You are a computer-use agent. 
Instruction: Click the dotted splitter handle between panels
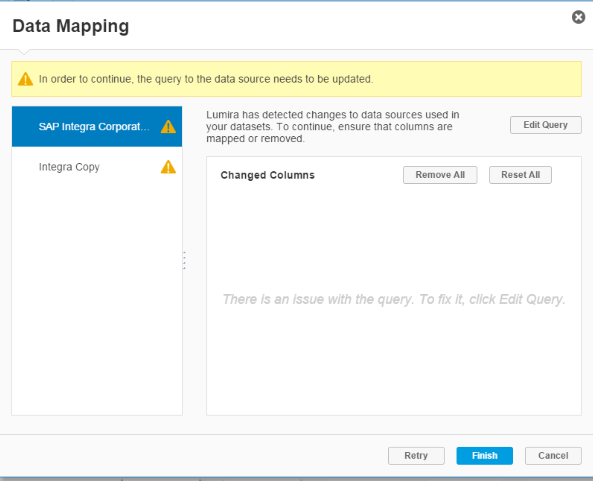[184, 260]
